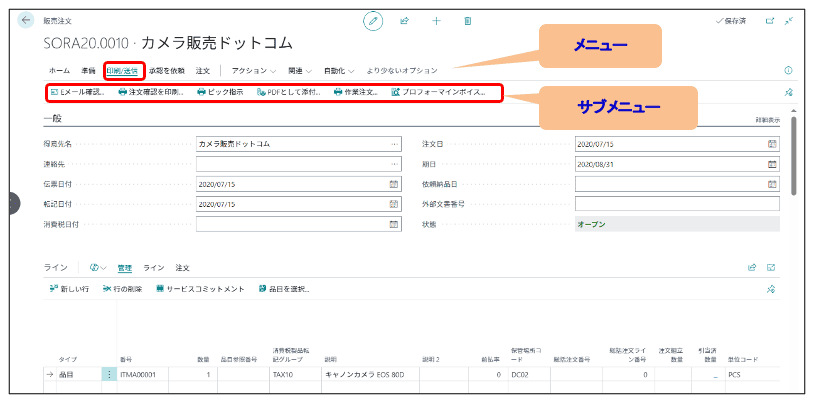Click プロフォーマインボイス action
The height and width of the screenshot is (406, 816).
[x=438, y=92]
